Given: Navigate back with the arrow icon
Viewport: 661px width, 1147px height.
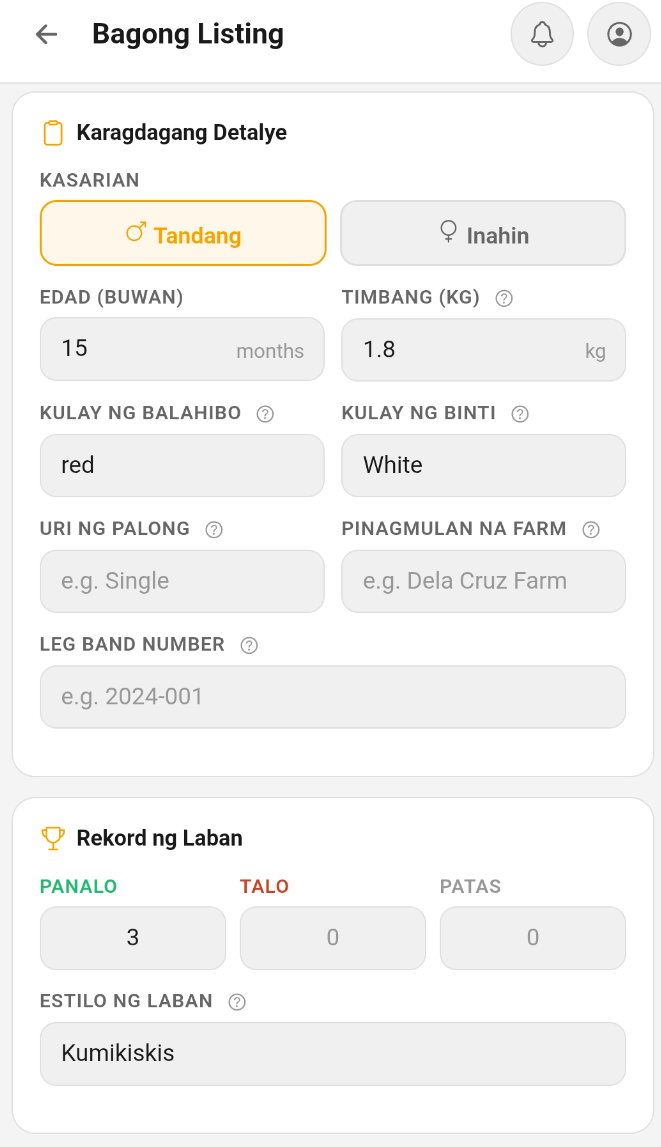Looking at the screenshot, I should [47, 34].
